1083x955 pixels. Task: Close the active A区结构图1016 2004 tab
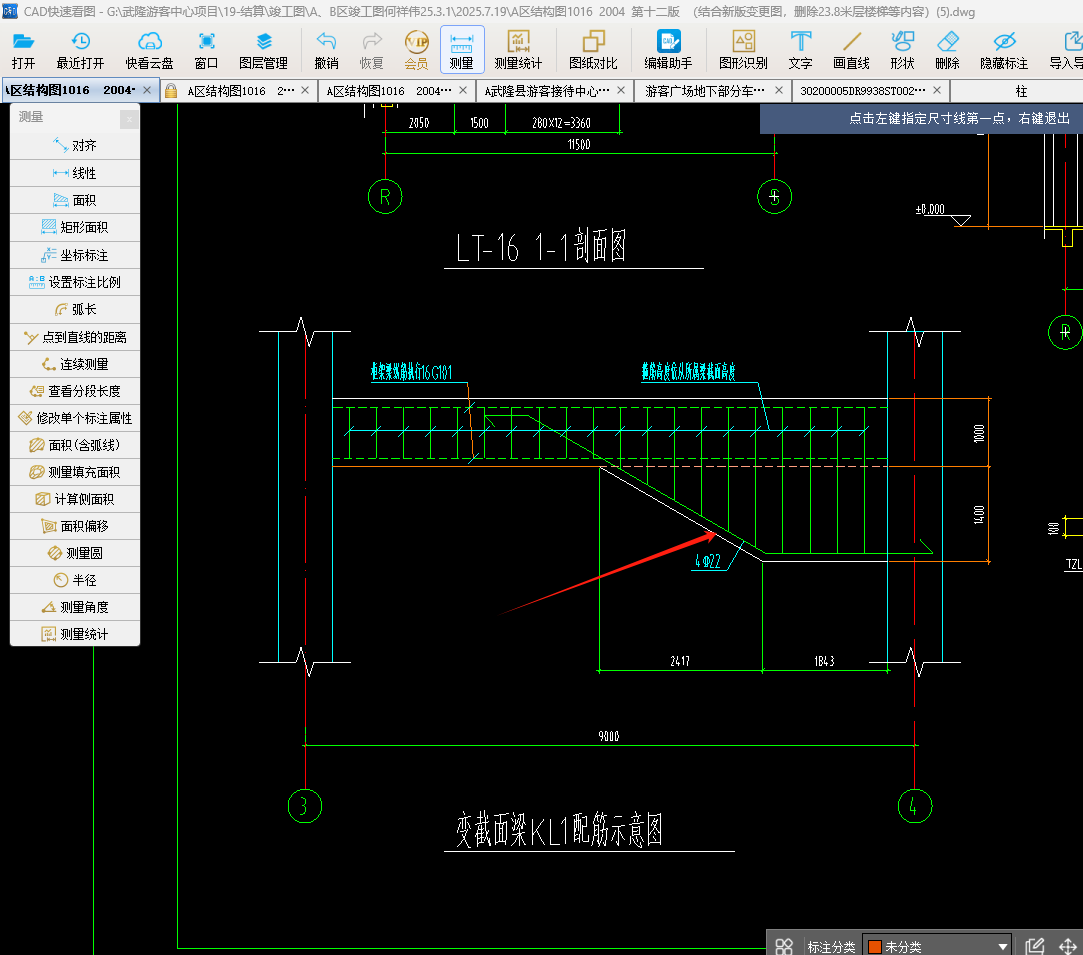[x=146, y=90]
